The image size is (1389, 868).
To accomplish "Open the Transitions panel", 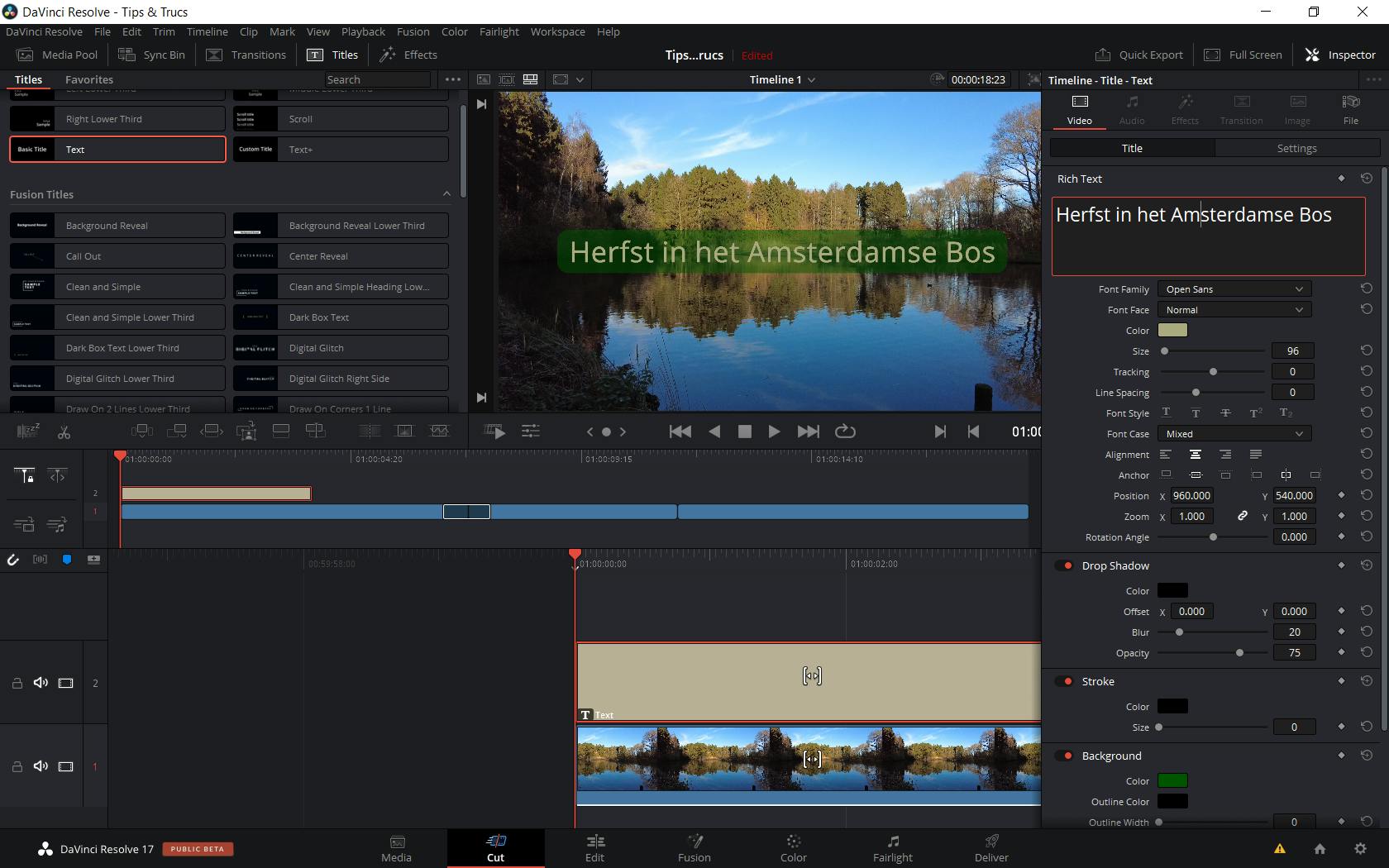I will click(x=246, y=55).
